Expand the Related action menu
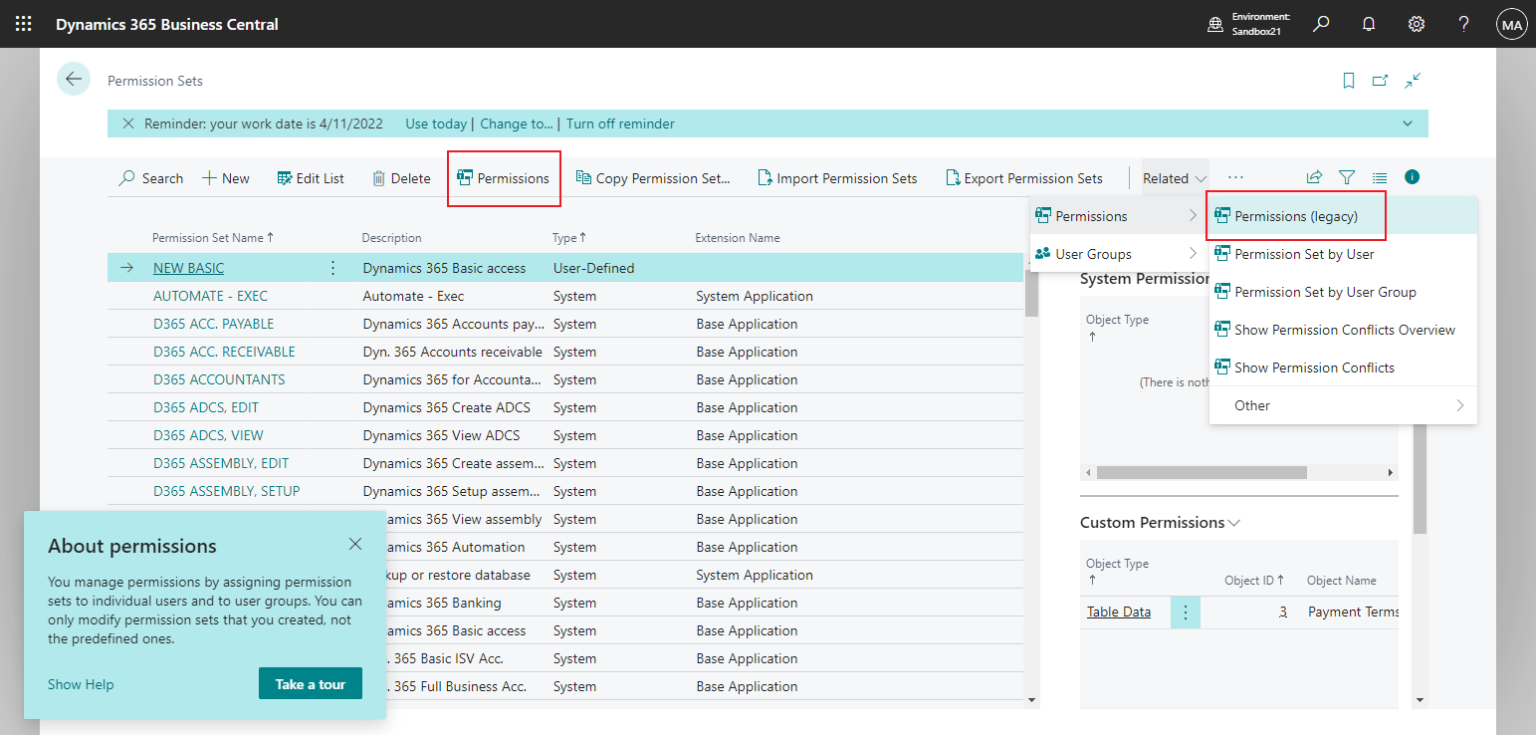This screenshot has width=1536, height=735. pyautogui.click(x=1172, y=177)
